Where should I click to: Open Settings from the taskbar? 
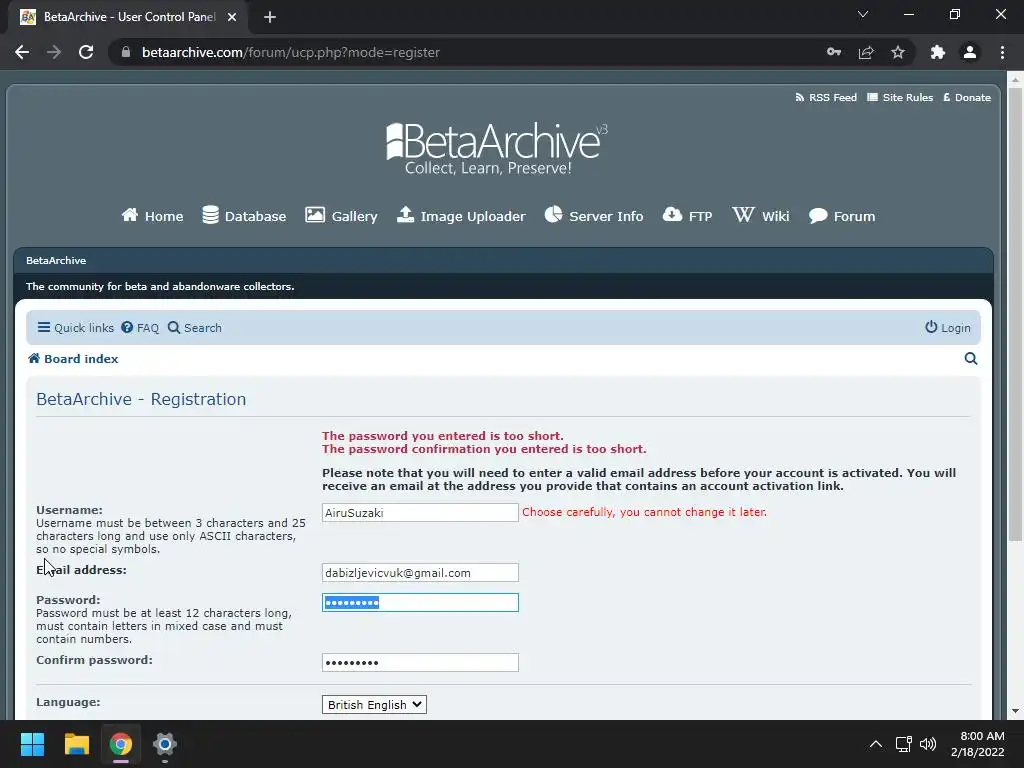165,744
